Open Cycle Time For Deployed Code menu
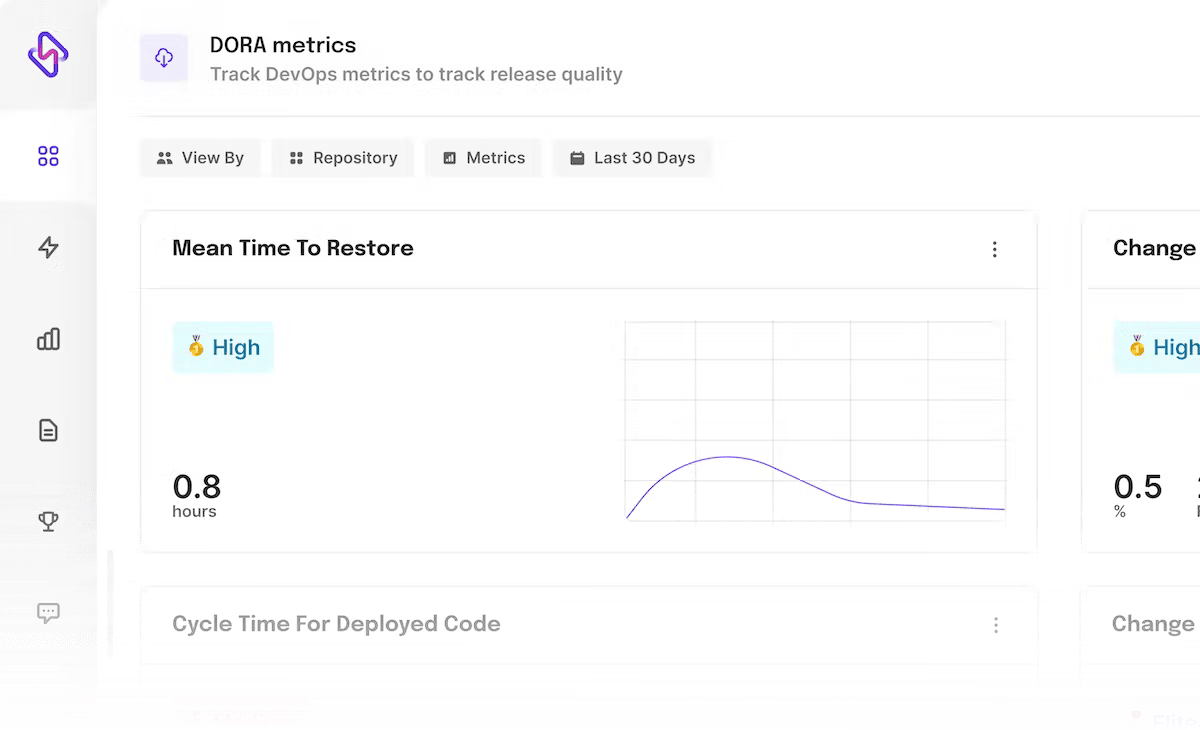This screenshot has width=1200, height=730. 996,624
